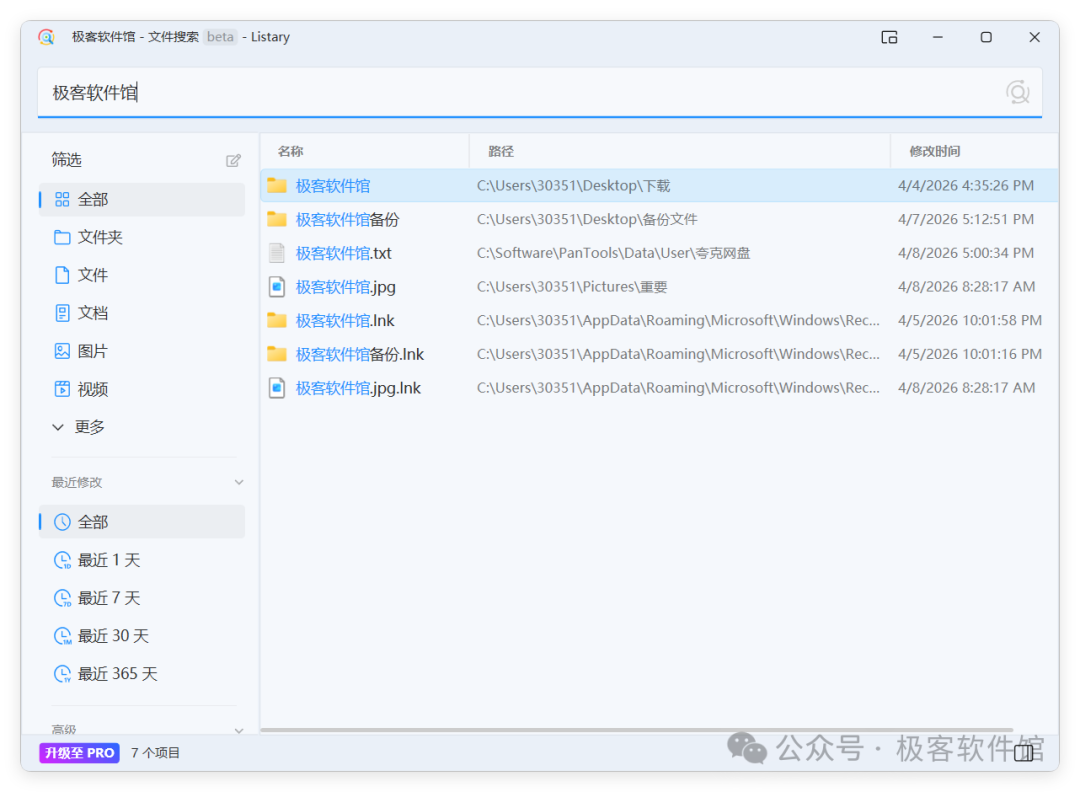Click clock icon beside 最近 365 天
Image resolution: width=1080 pixels, height=792 pixels.
pyautogui.click(x=62, y=674)
